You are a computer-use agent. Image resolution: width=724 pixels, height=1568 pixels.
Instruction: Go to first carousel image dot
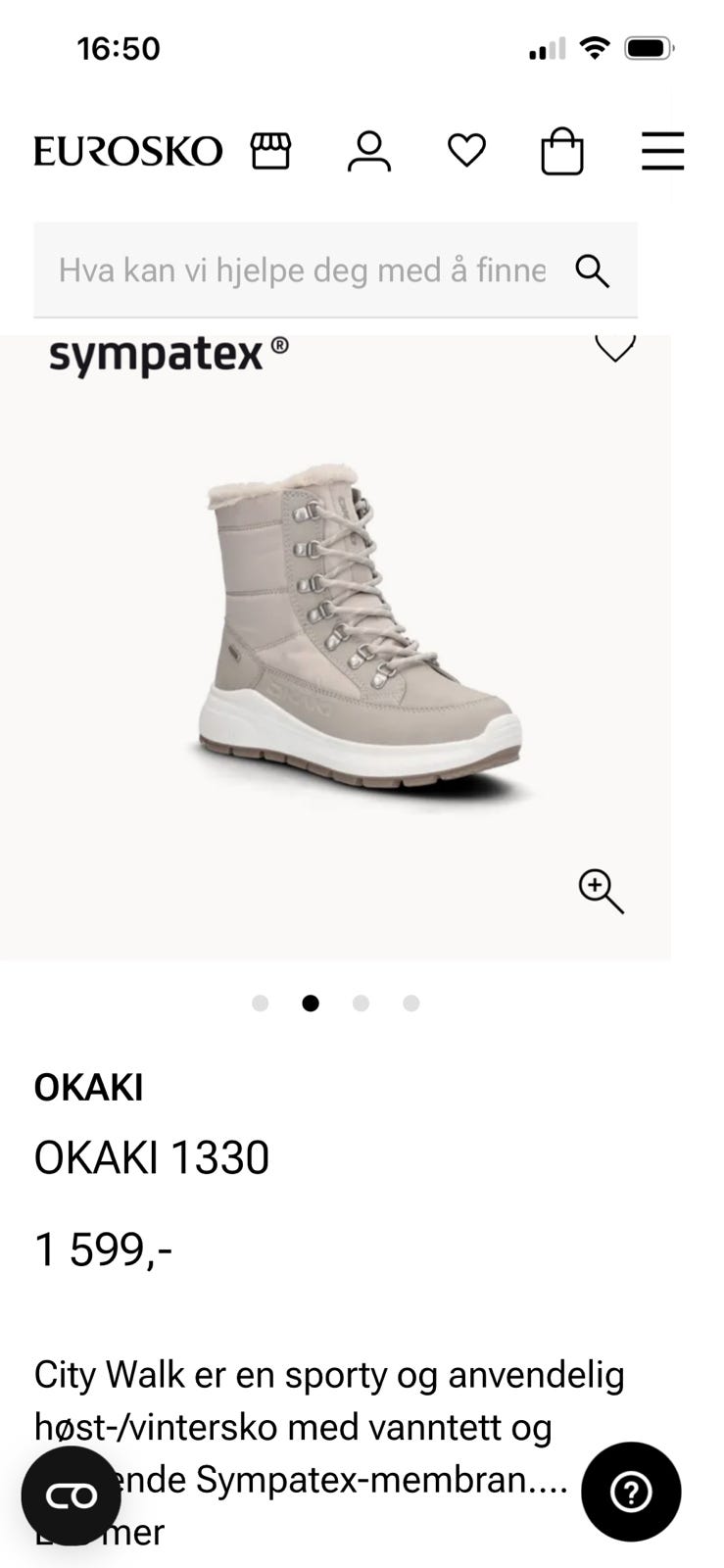click(x=260, y=1003)
